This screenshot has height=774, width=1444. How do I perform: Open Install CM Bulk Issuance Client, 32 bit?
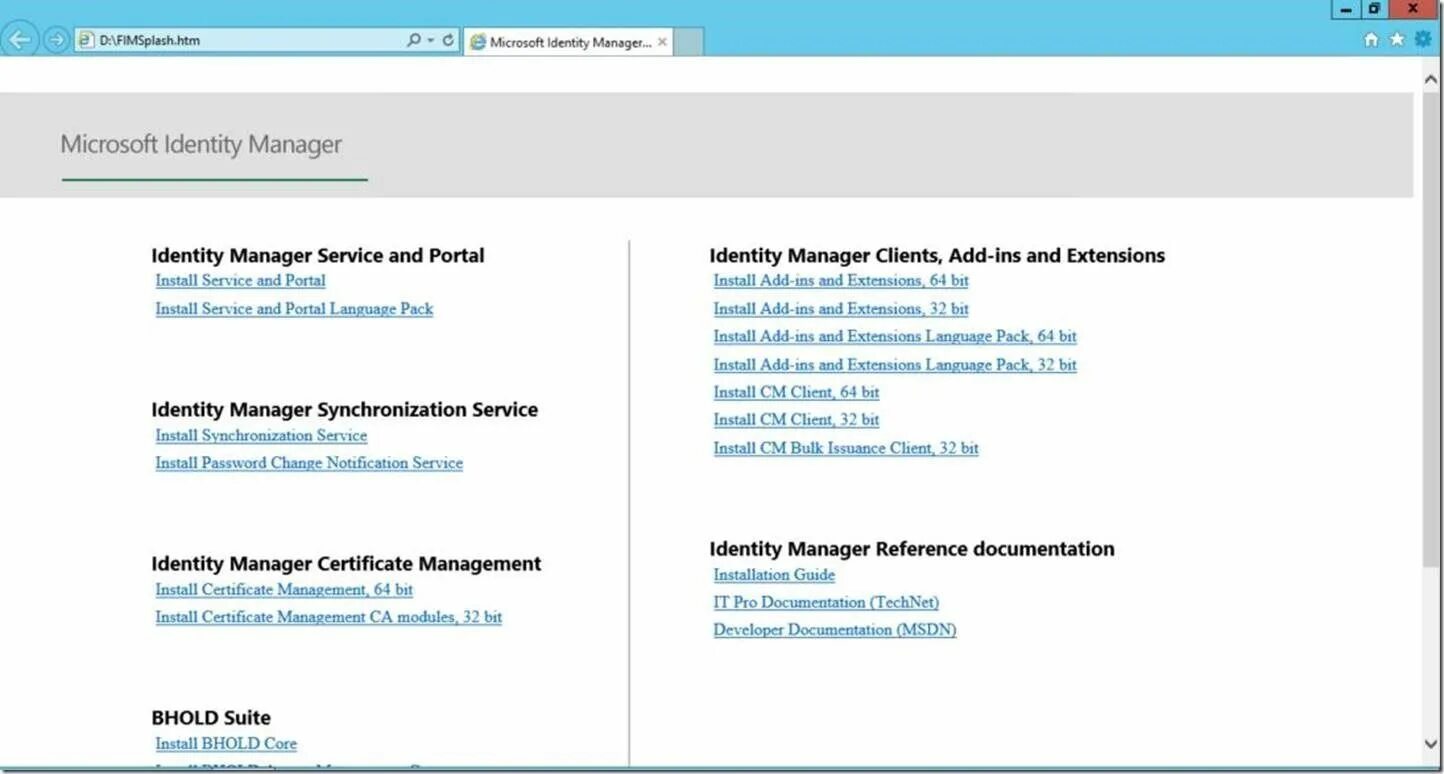[x=846, y=448]
